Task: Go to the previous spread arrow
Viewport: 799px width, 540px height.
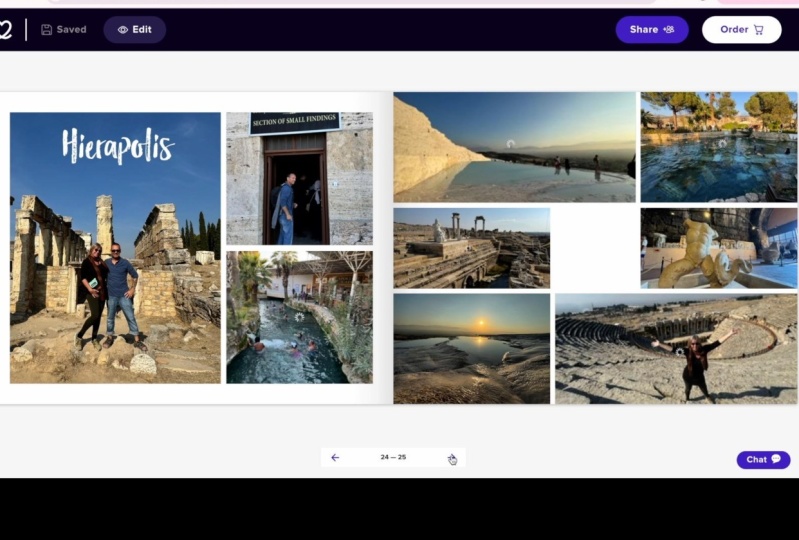Action: (335, 457)
